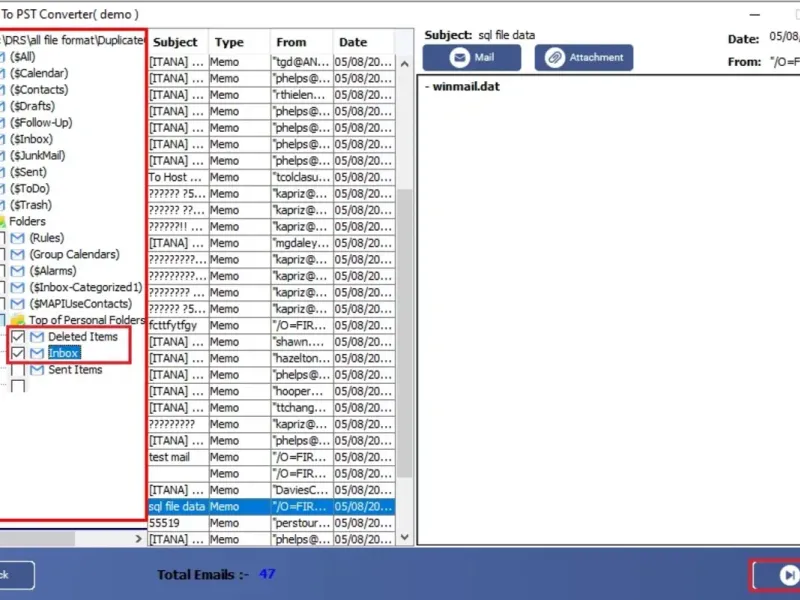Image resolution: width=800 pixels, height=600 pixels.
Task: Open the ($JunkMail) view
Action: [37, 156]
